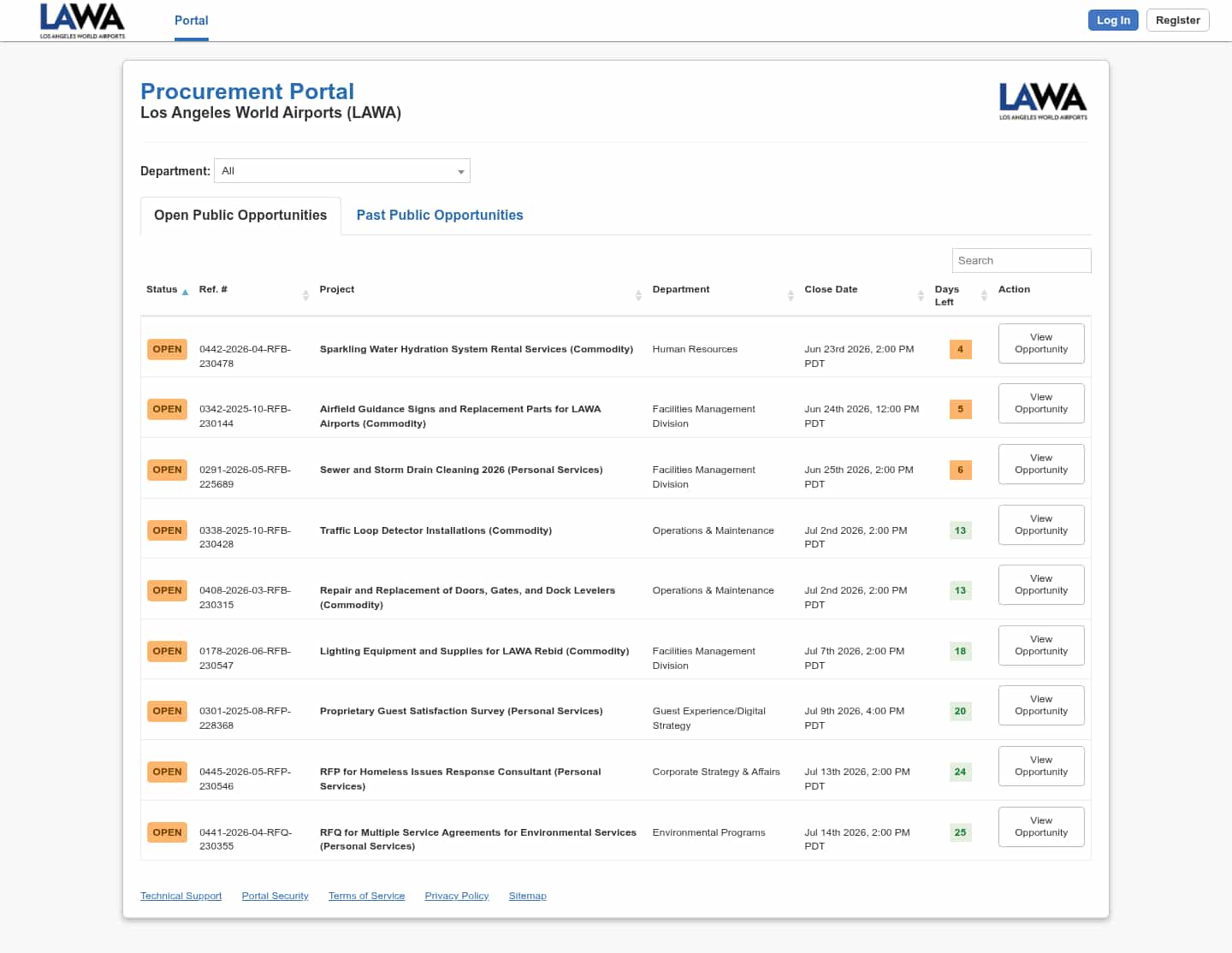This screenshot has height=953, width=1232.
Task: Open the Terms of Service link
Action: click(x=366, y=896)
